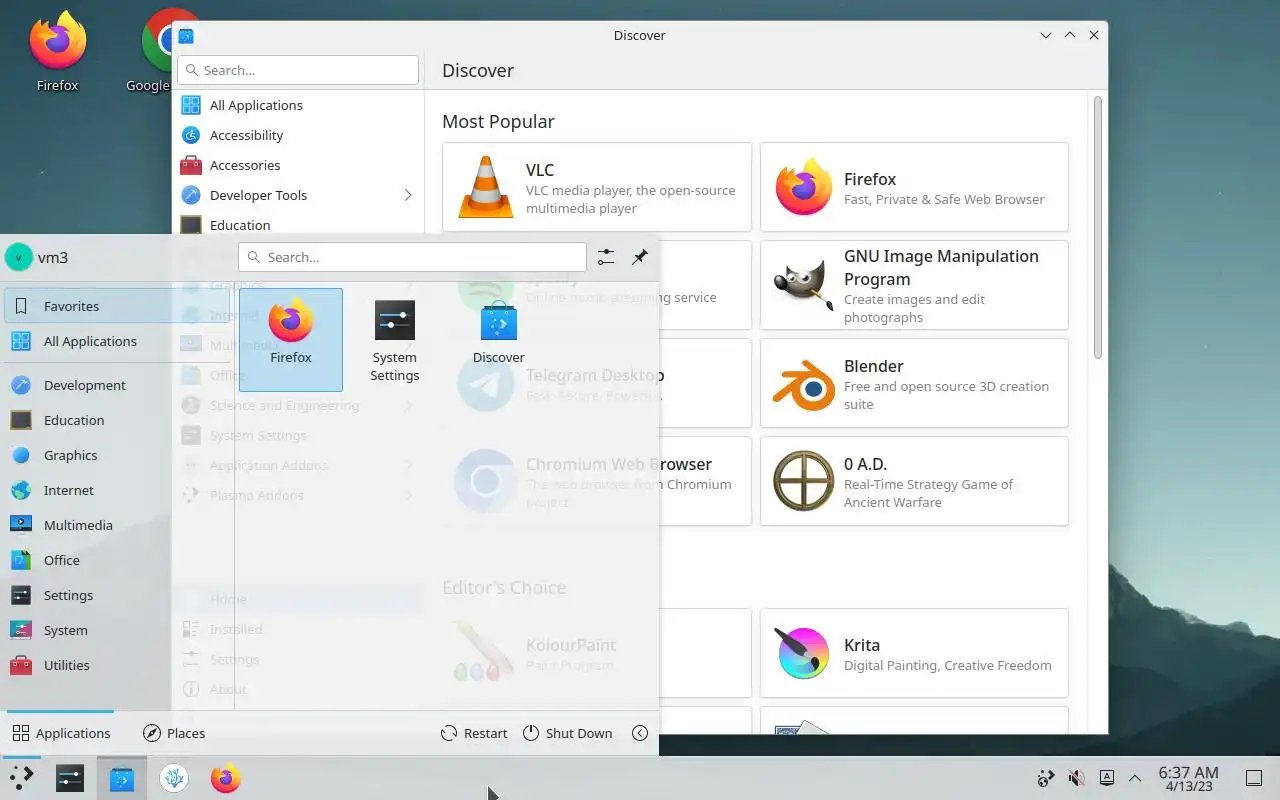Open the 0 A.D. game card
The image size is (1280, 800).
(x=914, y=481)
